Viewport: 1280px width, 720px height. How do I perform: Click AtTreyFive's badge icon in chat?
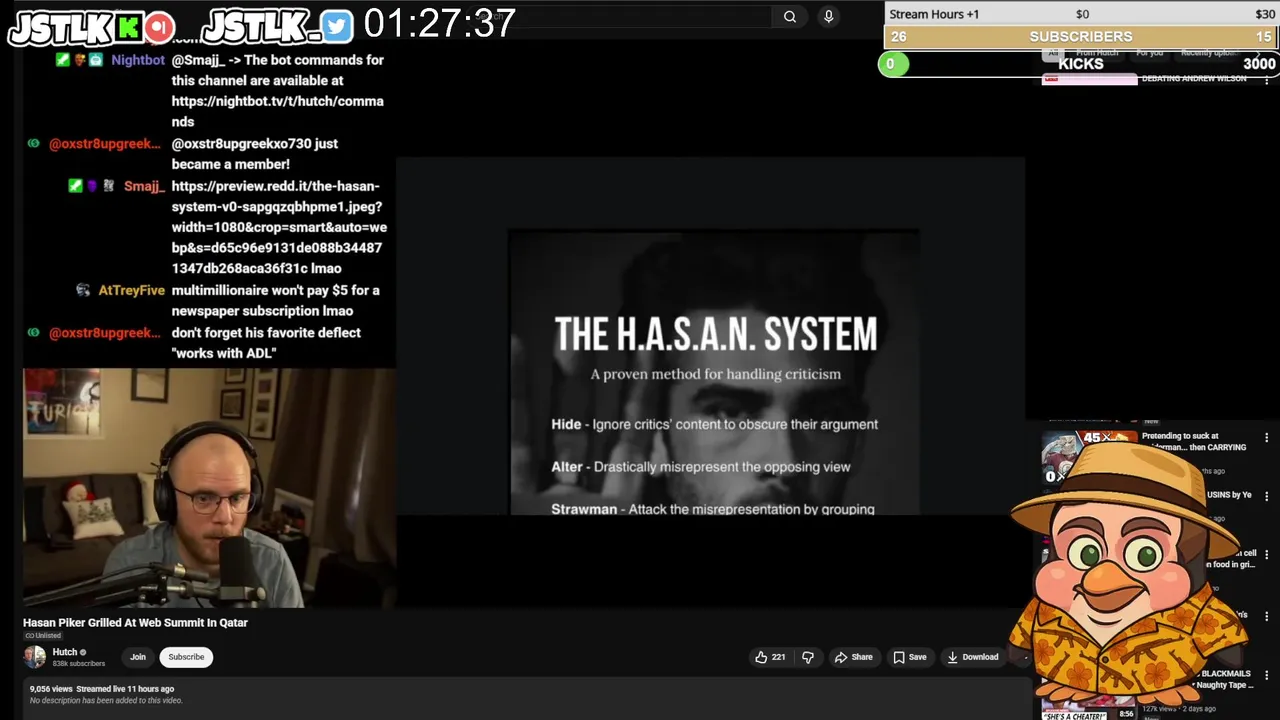(83, 290)
